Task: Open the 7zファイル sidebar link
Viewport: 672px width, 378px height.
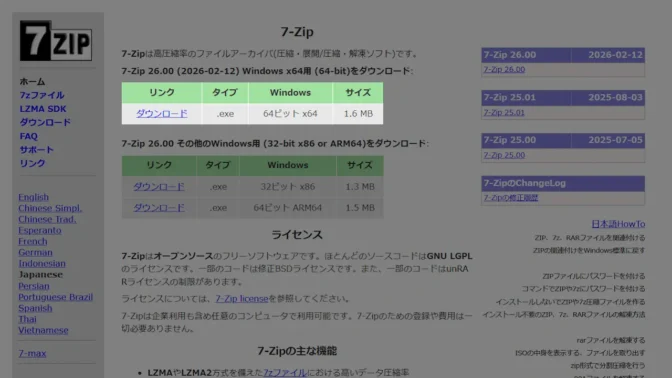Action: 42,95
